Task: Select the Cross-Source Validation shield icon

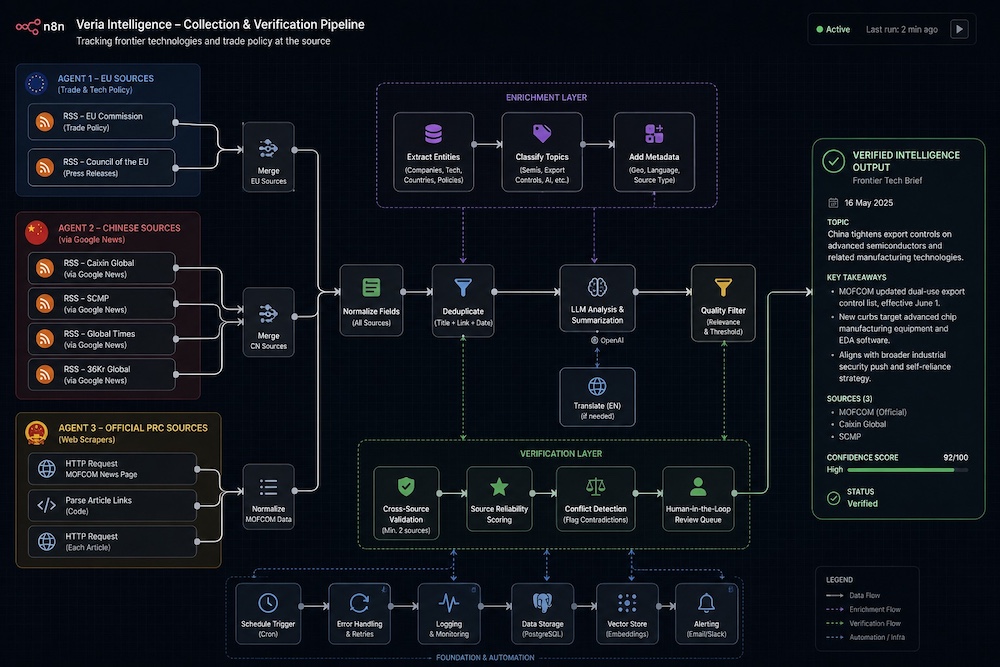Action: click(x=406, y=487)
